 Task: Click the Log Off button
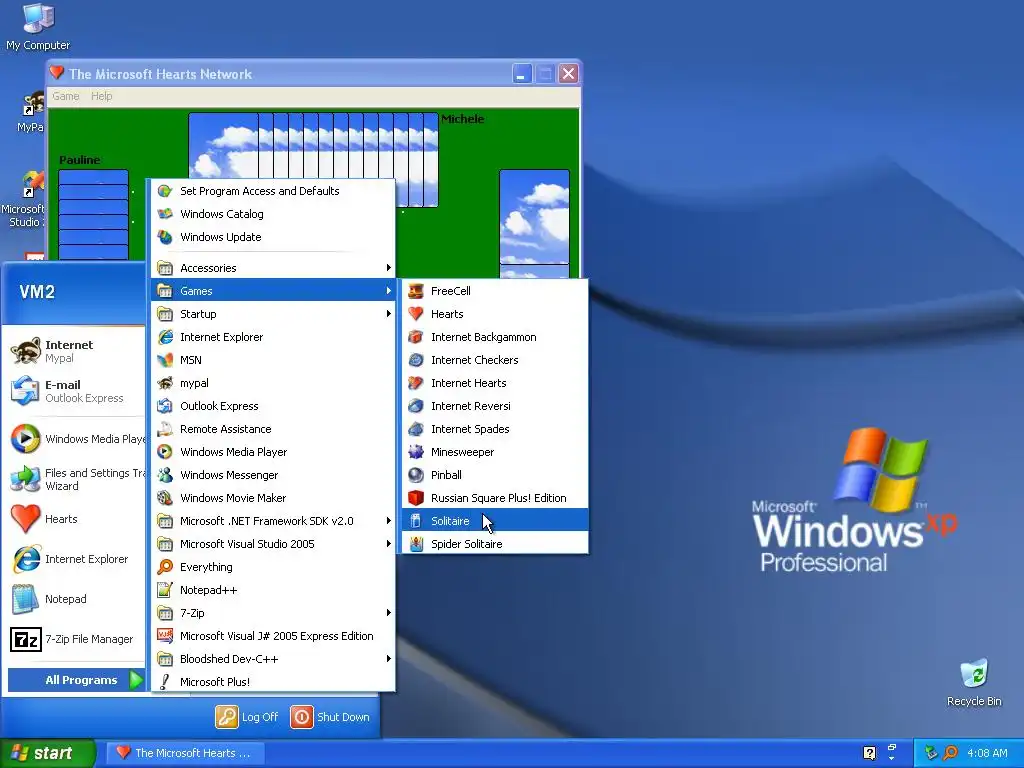[247, 716]
